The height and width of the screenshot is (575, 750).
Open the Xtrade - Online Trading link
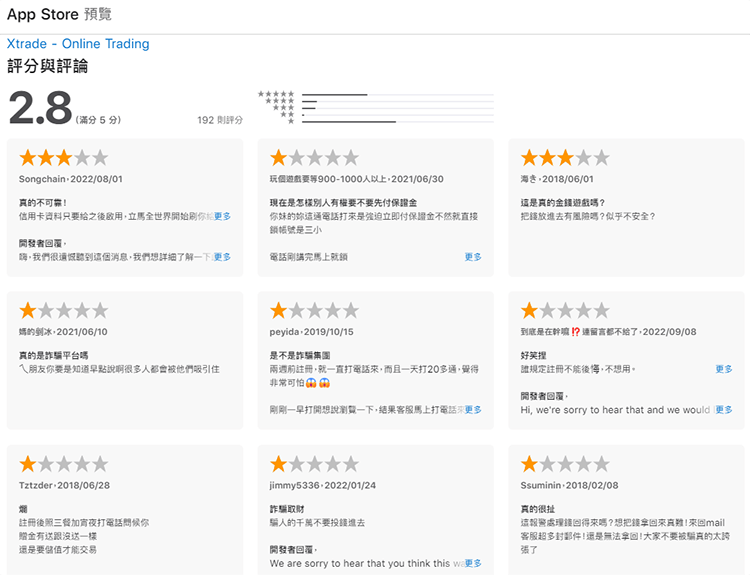point(78,44)
